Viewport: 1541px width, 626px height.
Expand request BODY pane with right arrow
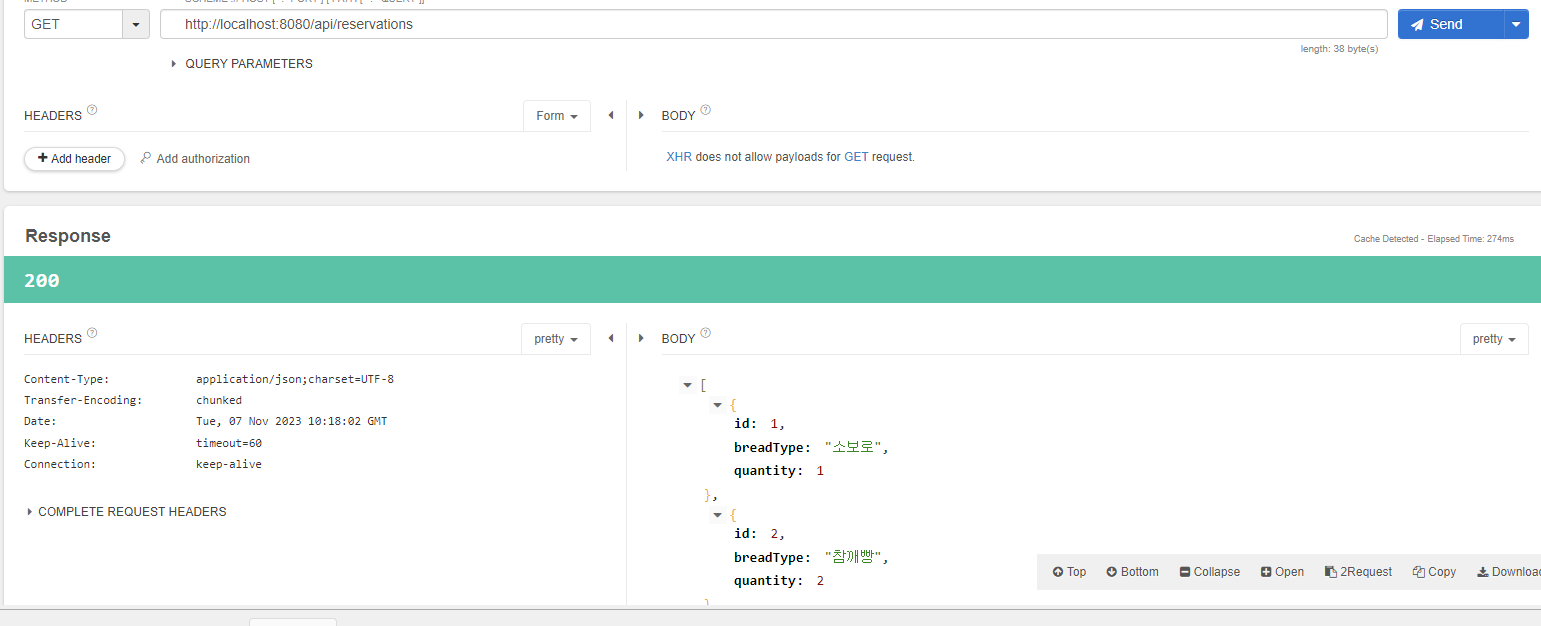click(641, 115)
